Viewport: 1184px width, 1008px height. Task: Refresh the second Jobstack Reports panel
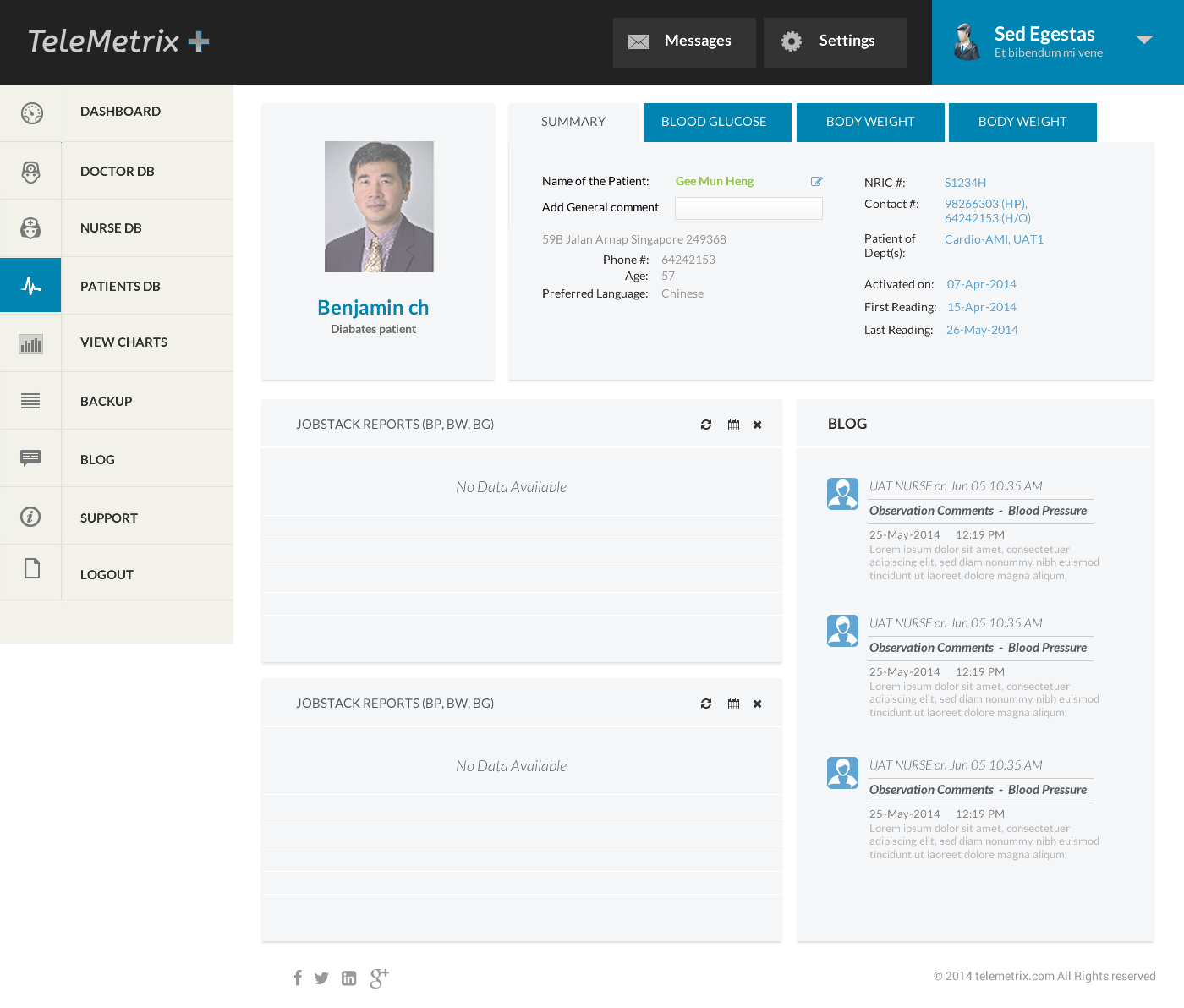[706, 704]
